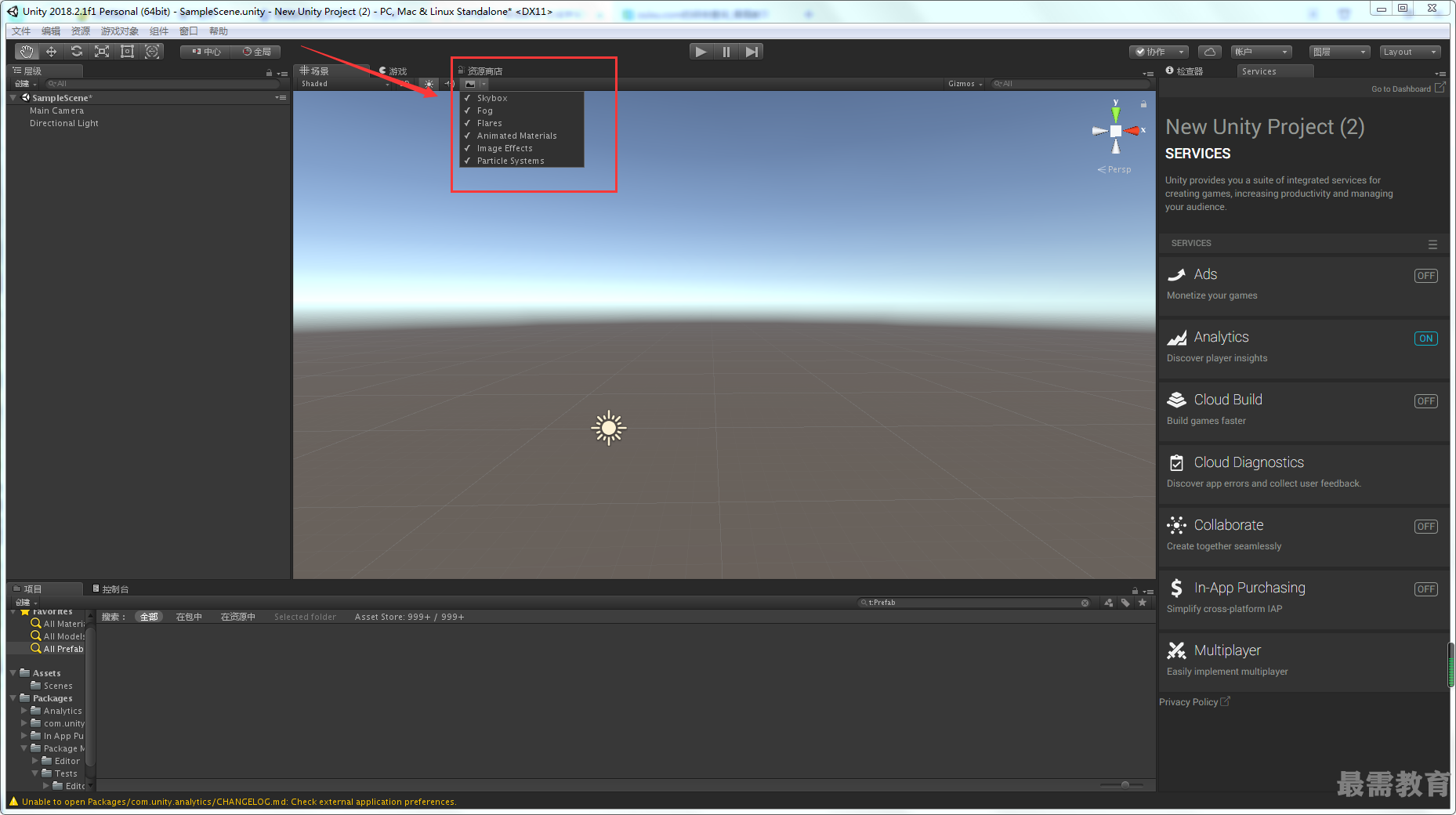
Task: Expand the Analytics package folder arrow
Action: (24, 711)
